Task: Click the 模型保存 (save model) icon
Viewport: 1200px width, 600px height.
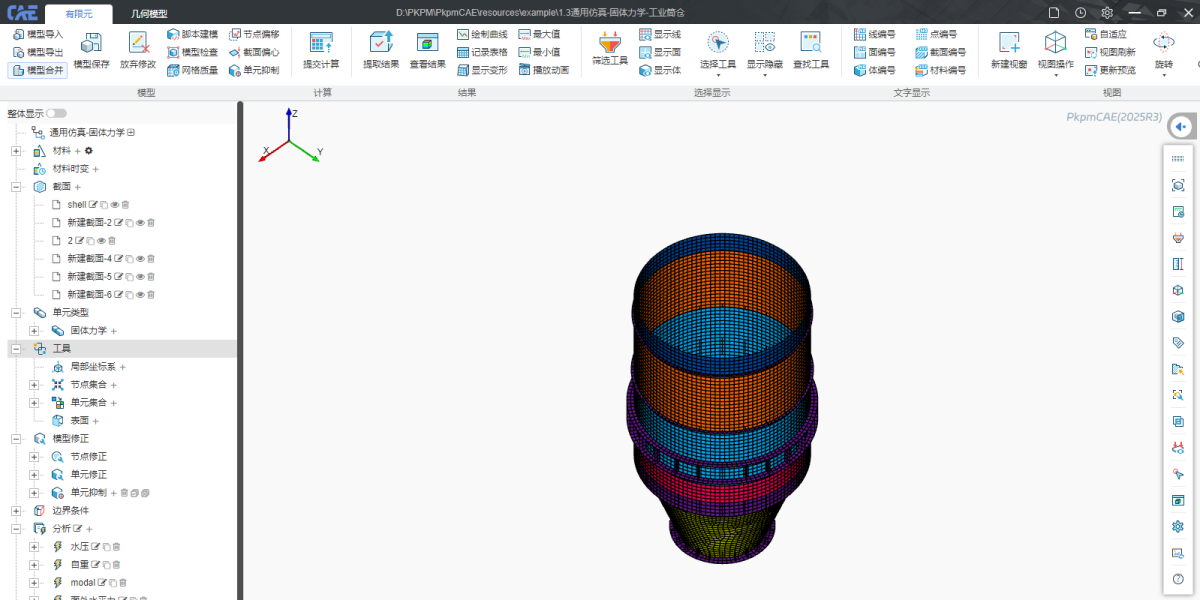Action: click(x=91, y=44)
